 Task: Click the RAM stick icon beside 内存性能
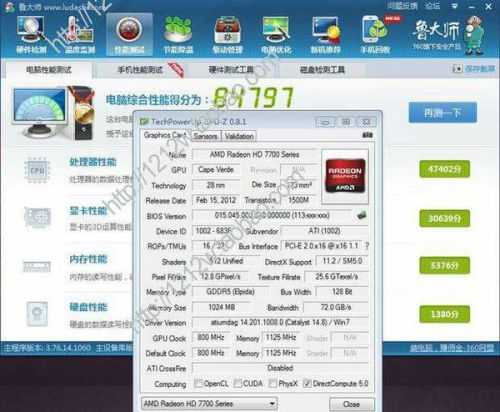coord(37,266)
